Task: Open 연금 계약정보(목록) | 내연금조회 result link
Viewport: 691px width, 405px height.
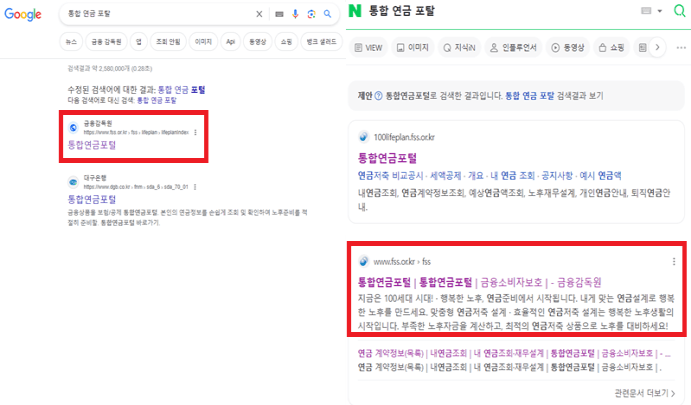Action: pos(514,353)
